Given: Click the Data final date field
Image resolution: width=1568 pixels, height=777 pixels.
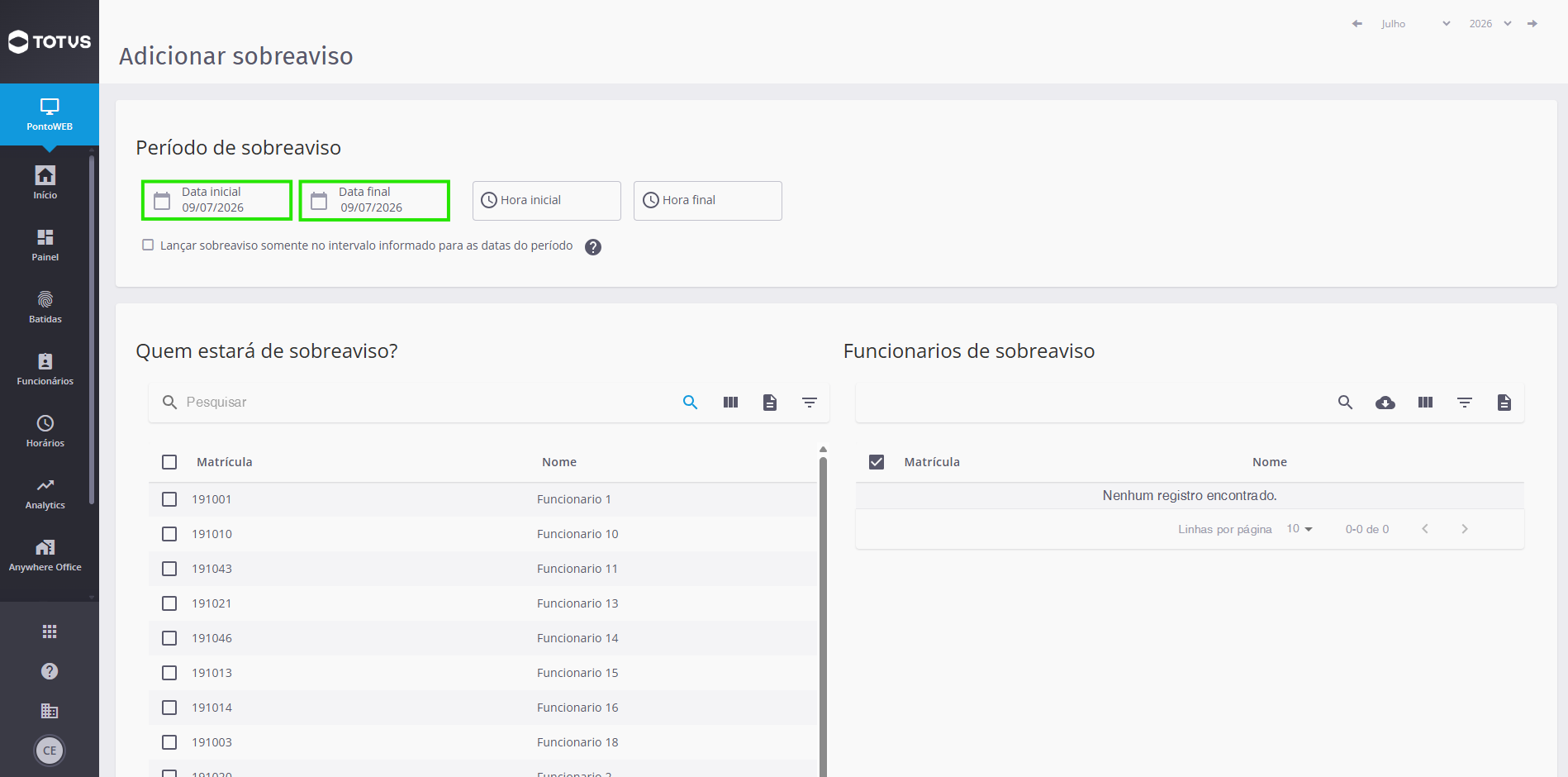Looking at the screenshot, I should tap(374, 200).
